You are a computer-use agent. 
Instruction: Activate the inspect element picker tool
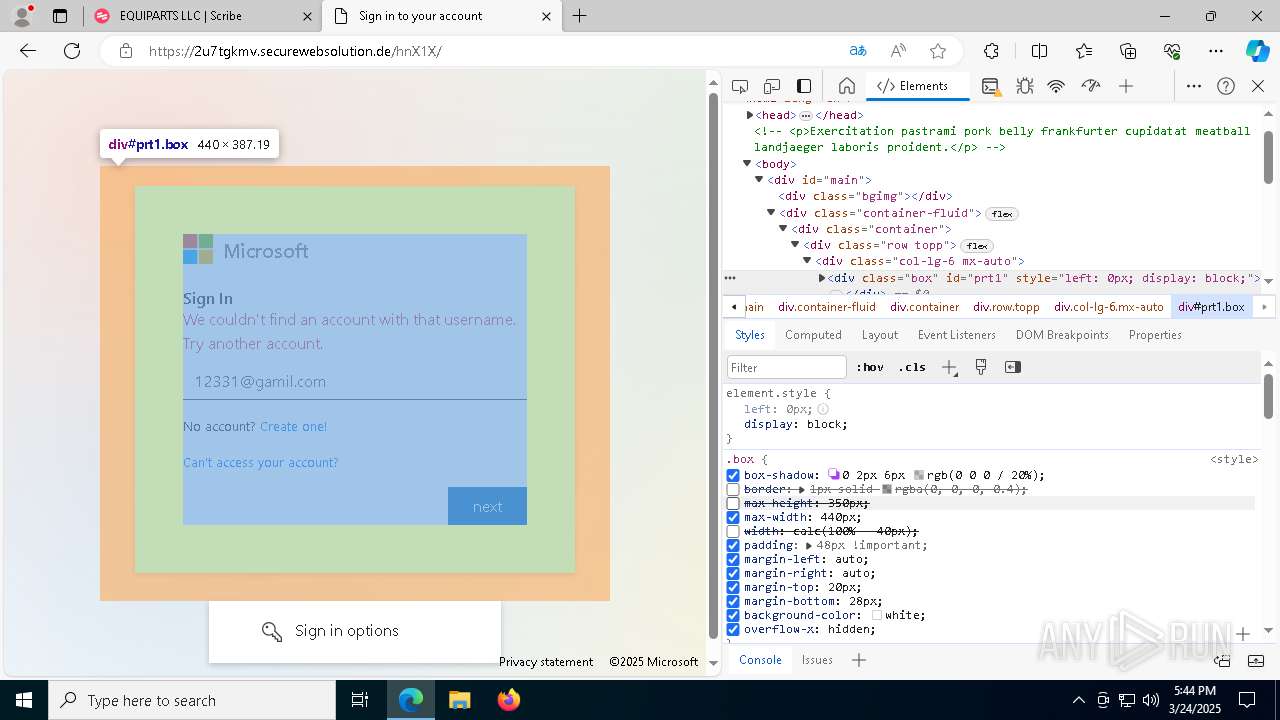tap(740, 86)
